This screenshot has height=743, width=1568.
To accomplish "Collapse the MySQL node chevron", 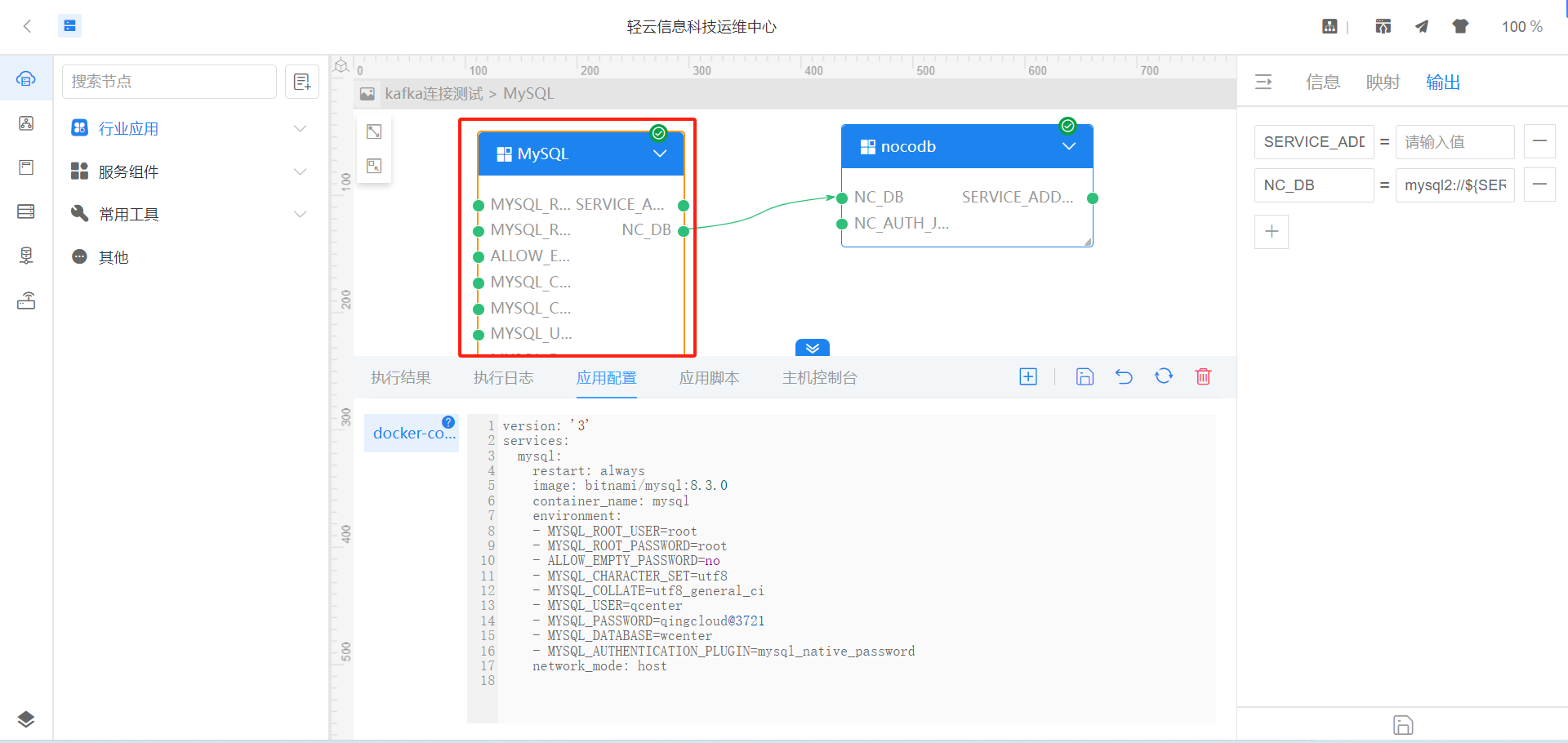I will pos(660,153).
